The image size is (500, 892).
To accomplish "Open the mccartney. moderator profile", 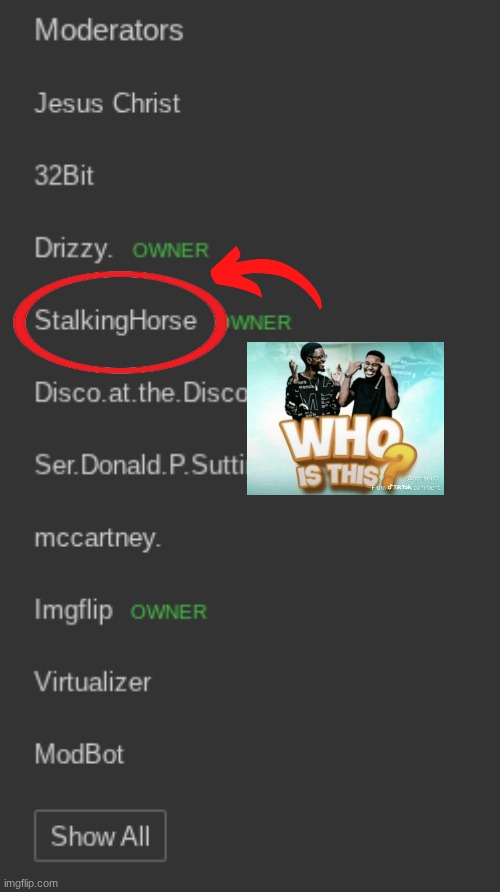I will (x=98, y=538).
